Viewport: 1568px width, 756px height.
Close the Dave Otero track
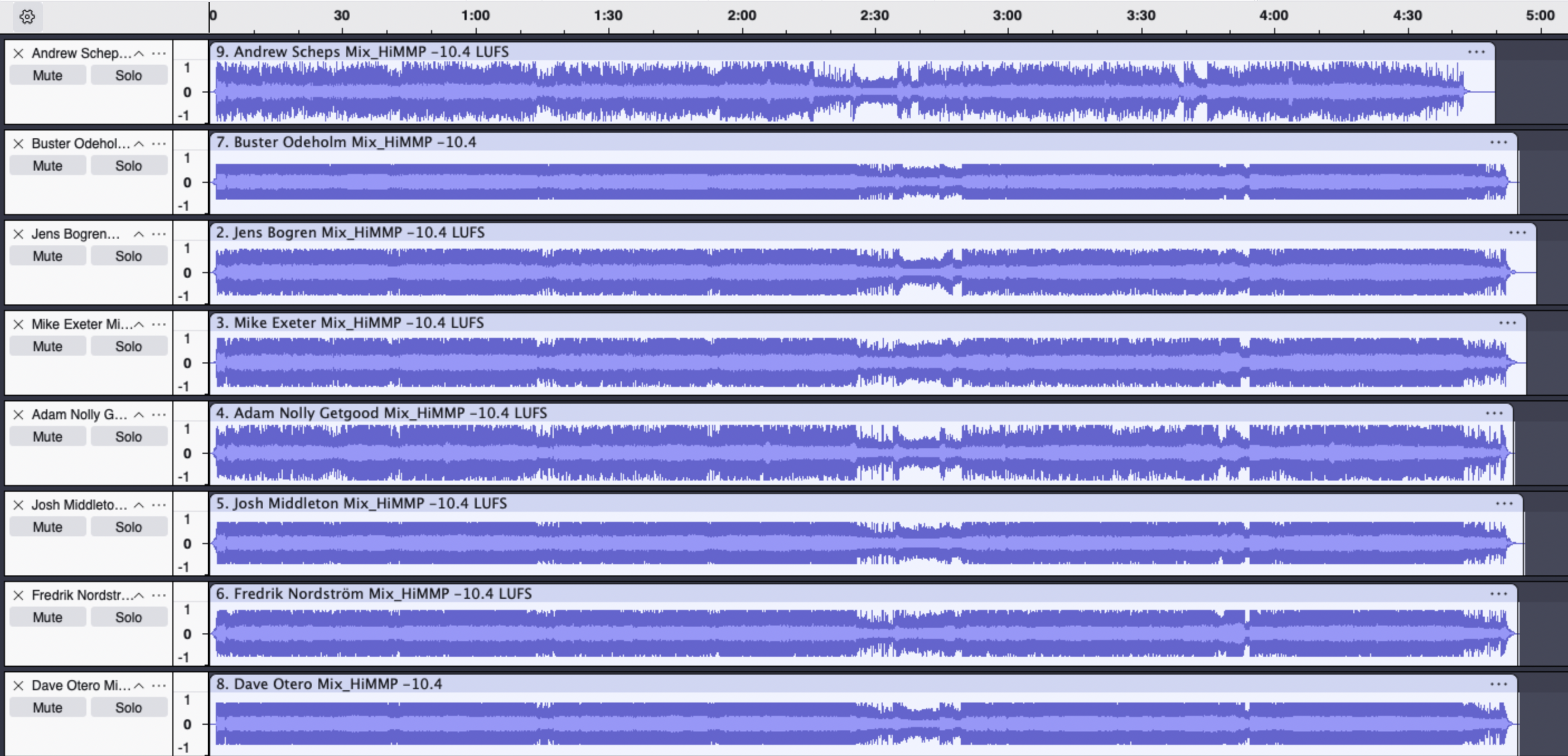point(18,685)
